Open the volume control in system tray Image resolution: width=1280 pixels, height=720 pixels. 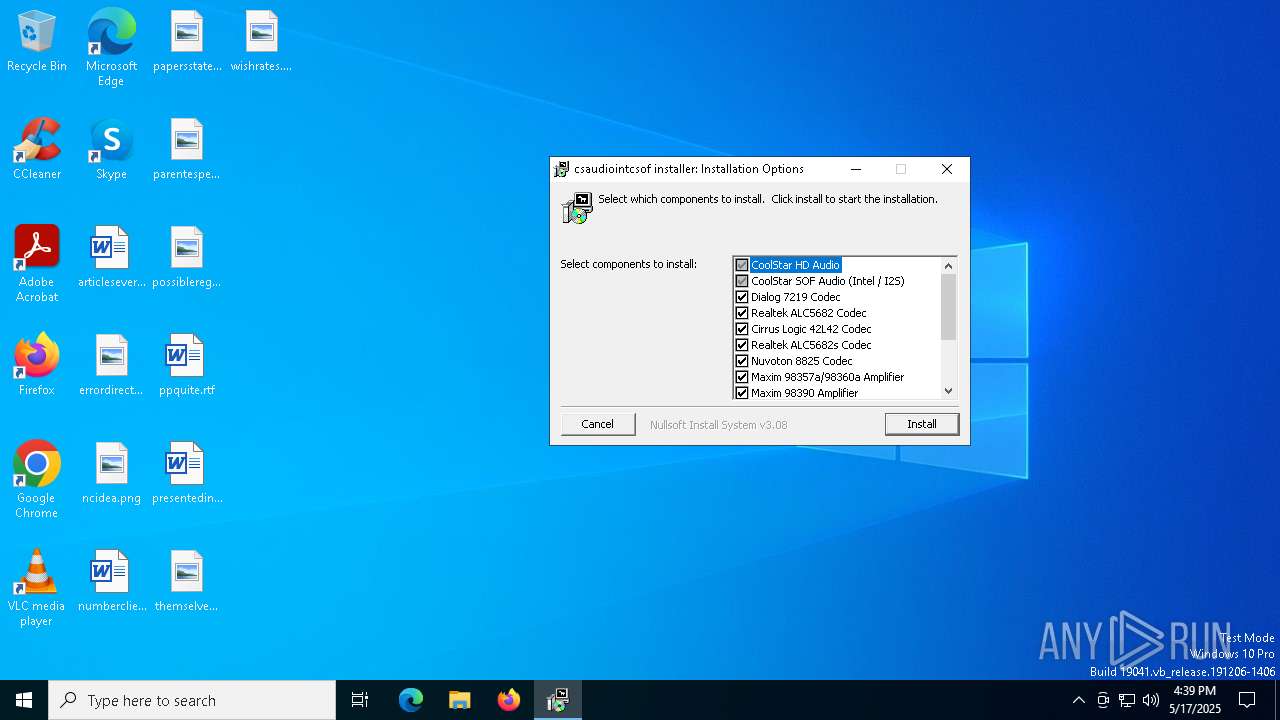pos(1151,700)
